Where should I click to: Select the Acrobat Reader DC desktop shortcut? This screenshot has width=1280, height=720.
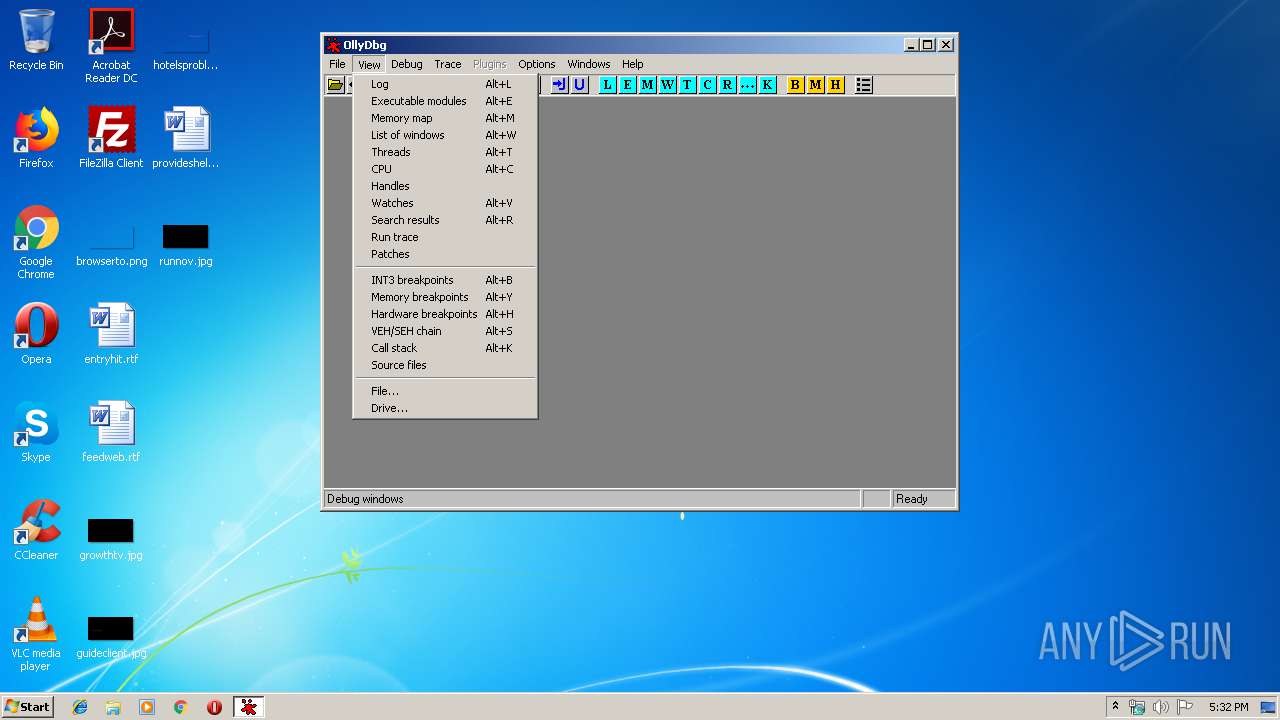[111, 46]
